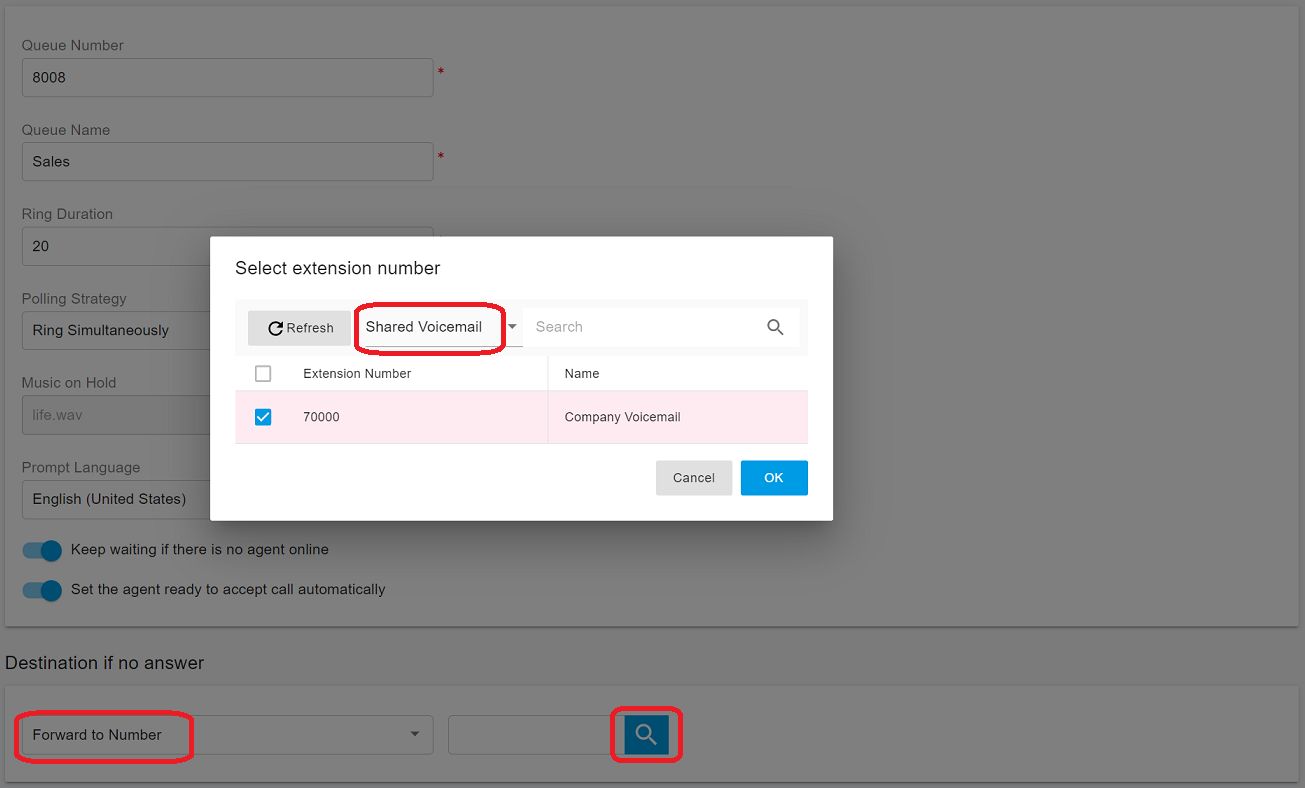Image resolution: width=1305 pixels, height=788 pixels.
Task: Confirm selection with OK button
Action: pos(773,478)
